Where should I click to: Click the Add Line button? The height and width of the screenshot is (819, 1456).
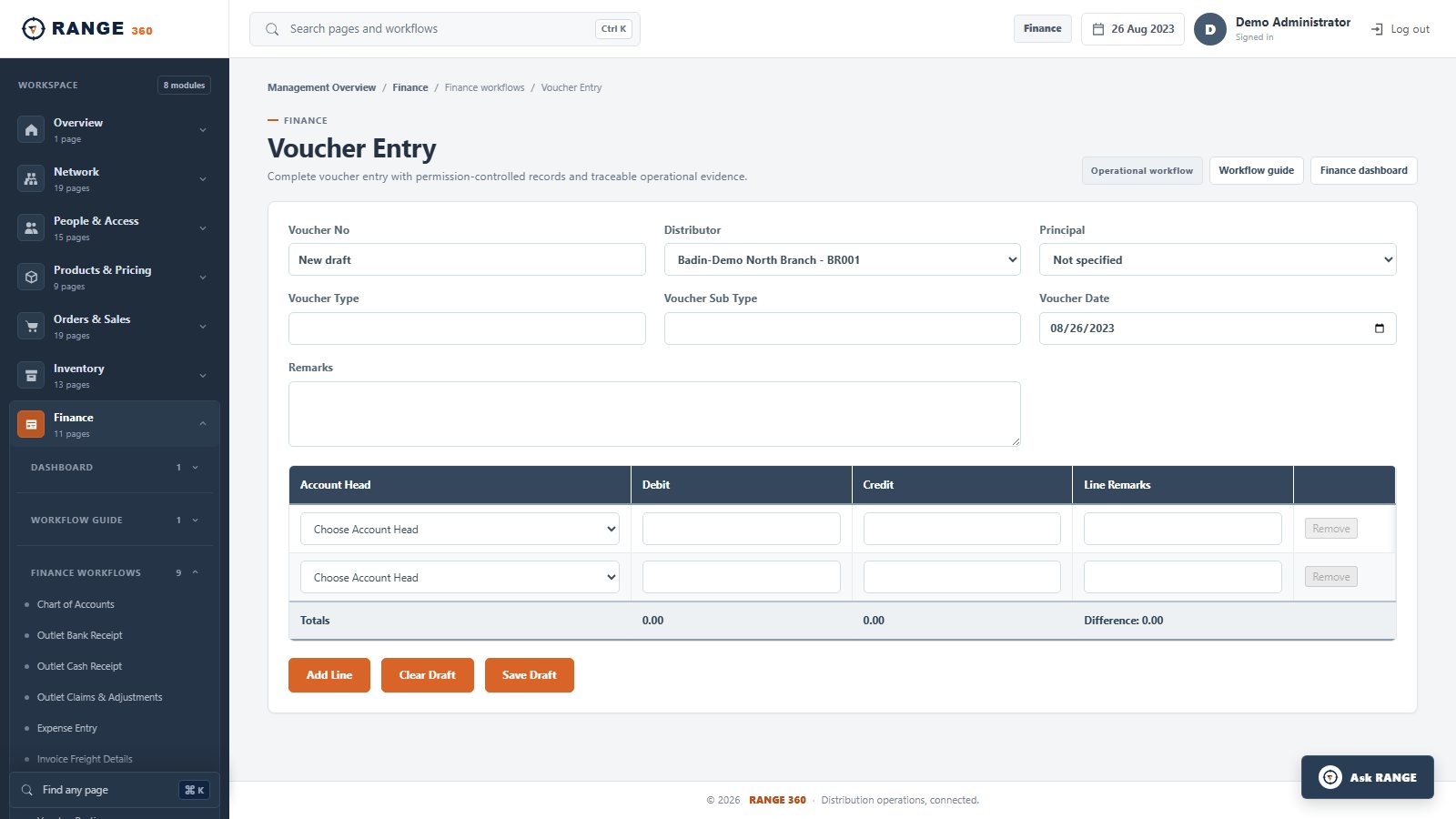click(x=329, y=675)
